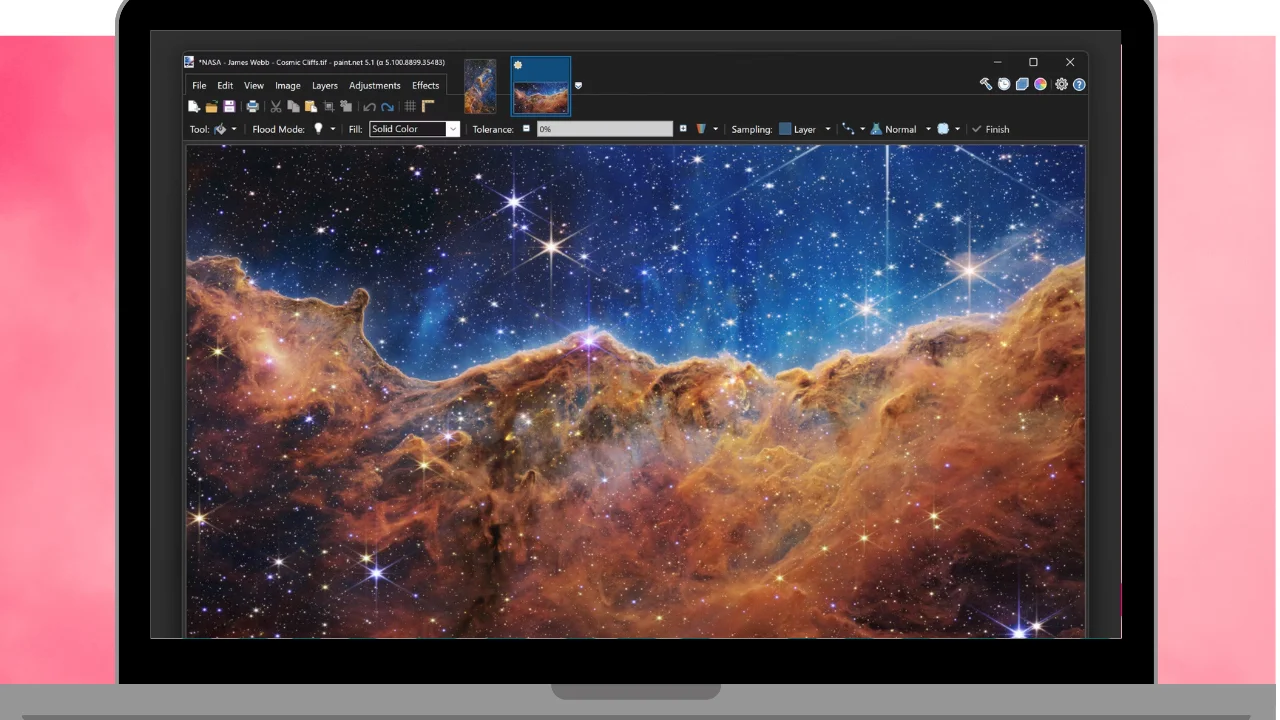Click the tolerance alpha mode icon
The height and width of the screenshot is (720, 1280).
(x=701, y=129)
